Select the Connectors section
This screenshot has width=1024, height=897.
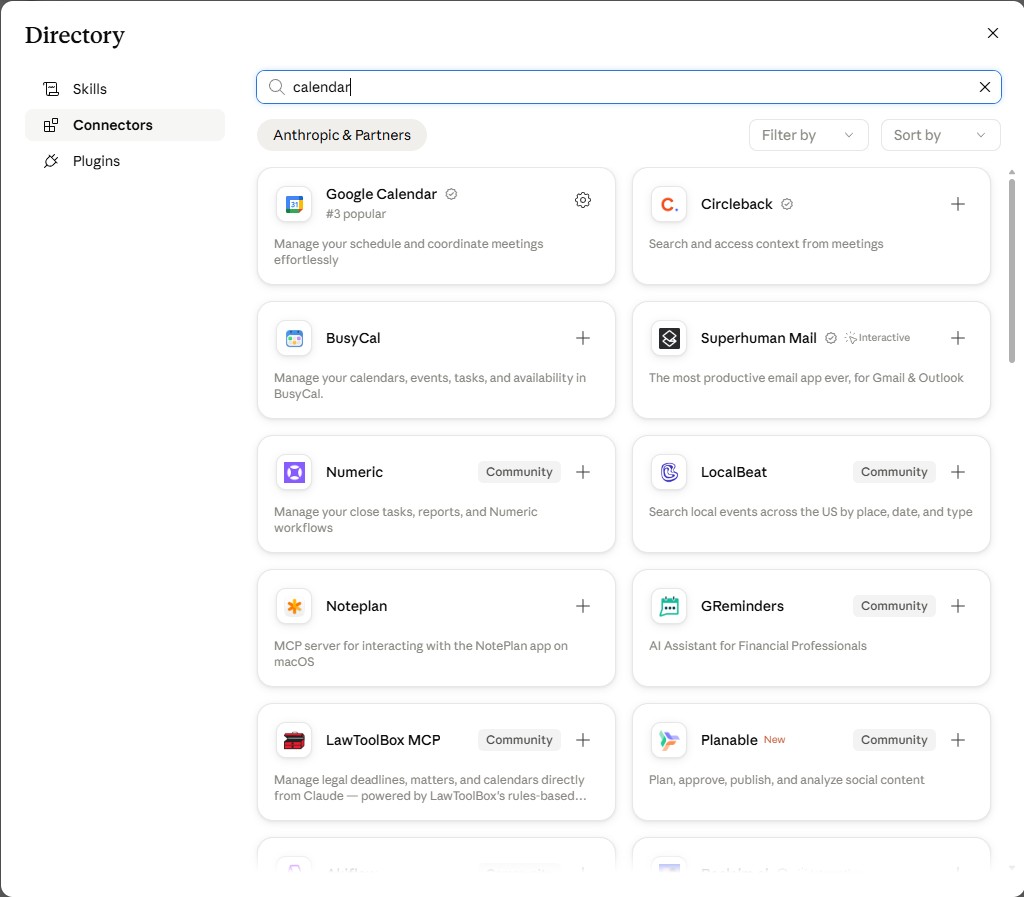pos(125,125)
